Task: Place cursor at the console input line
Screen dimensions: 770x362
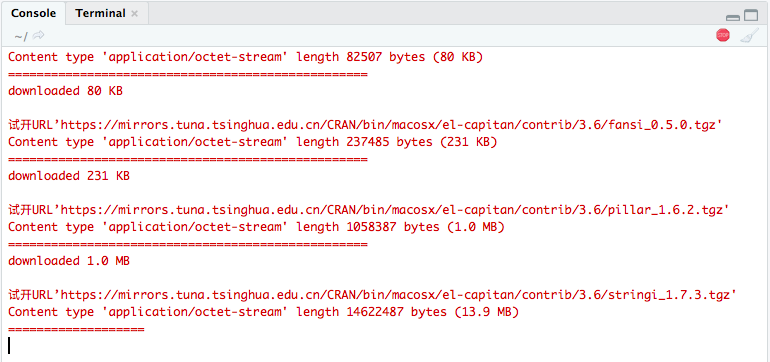Action: click(385, 346)
